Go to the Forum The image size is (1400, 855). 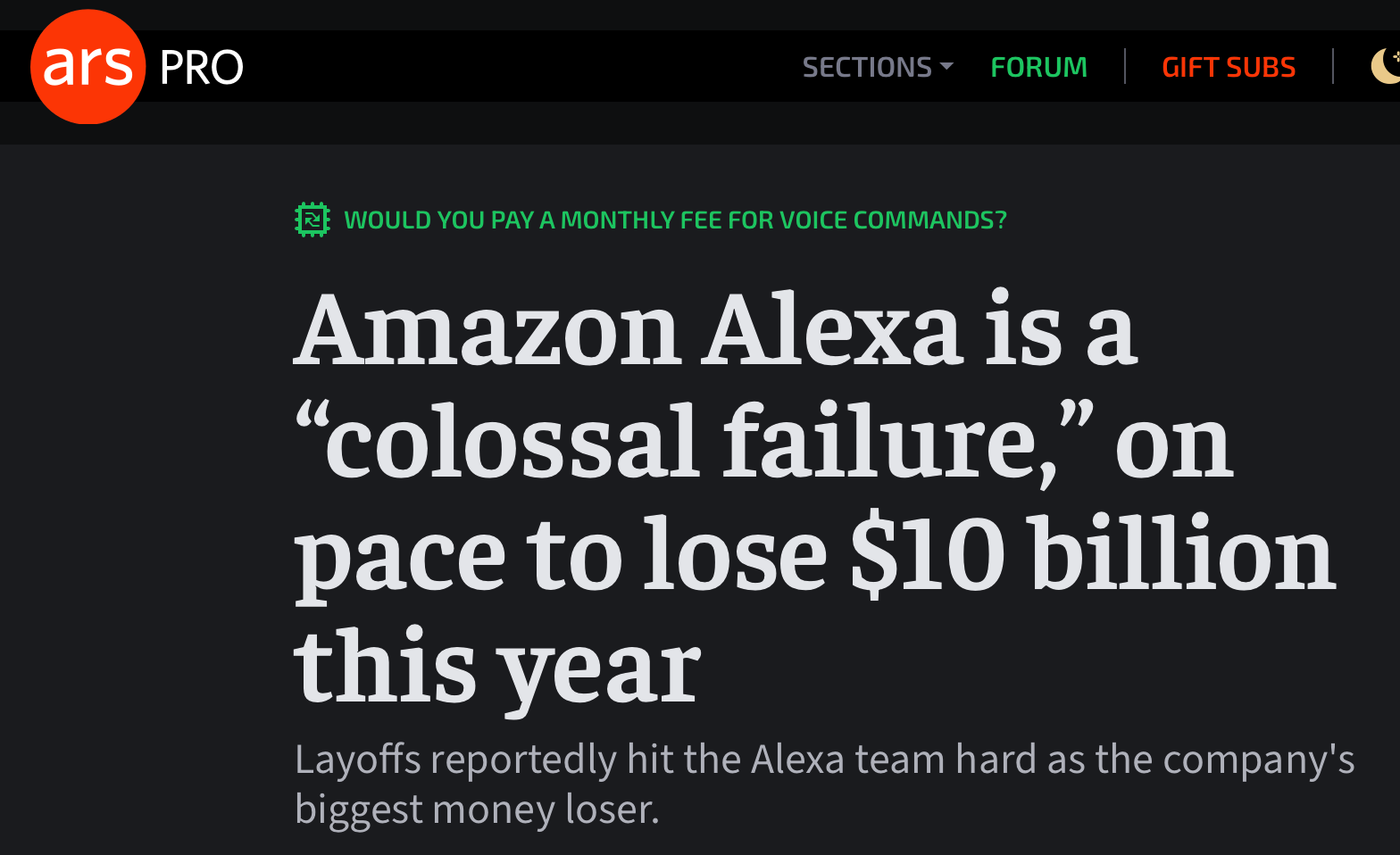(x=1038, y=67)
